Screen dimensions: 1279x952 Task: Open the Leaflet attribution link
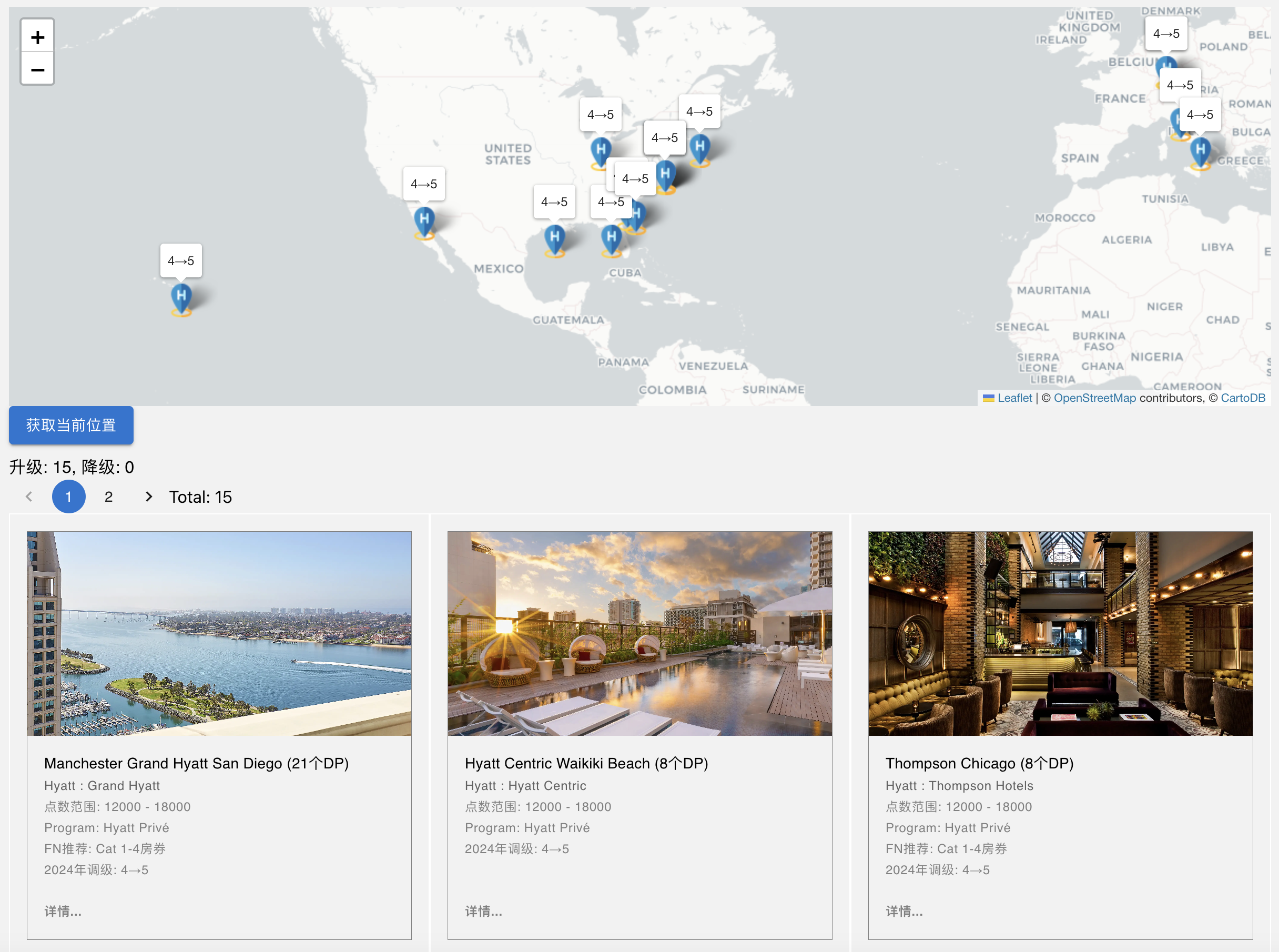tap(1014, 398)
